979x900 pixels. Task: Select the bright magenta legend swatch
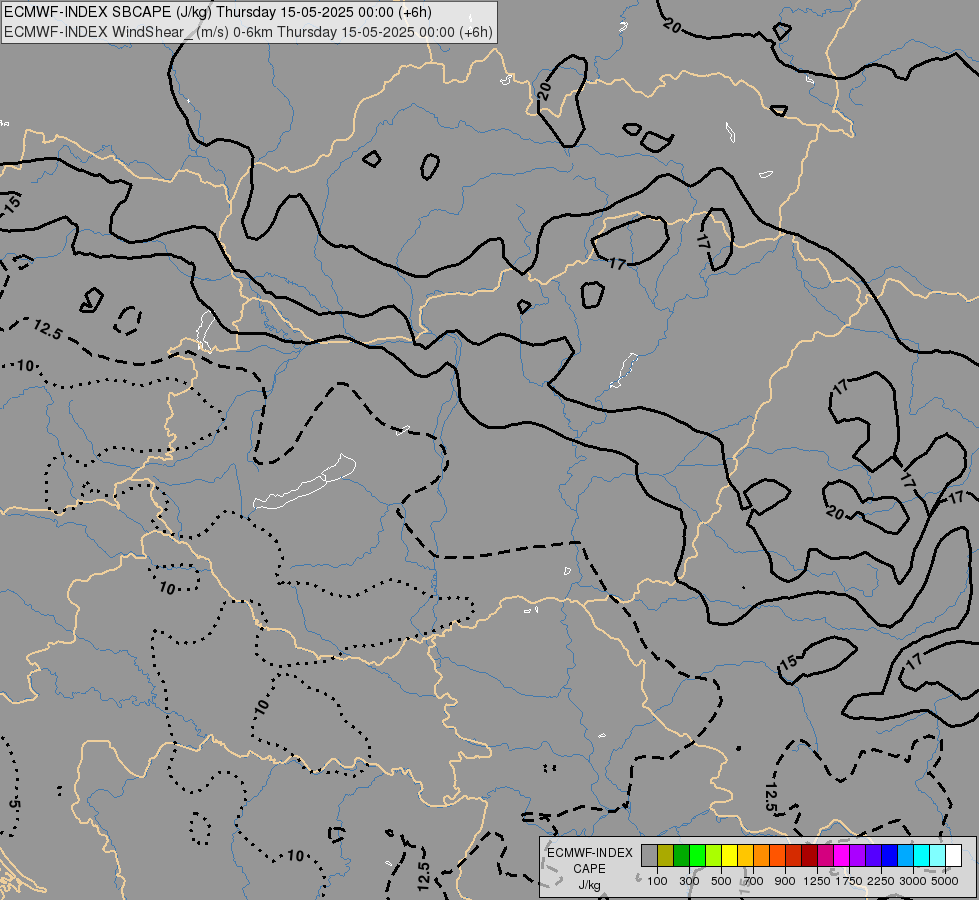point(842,855)
